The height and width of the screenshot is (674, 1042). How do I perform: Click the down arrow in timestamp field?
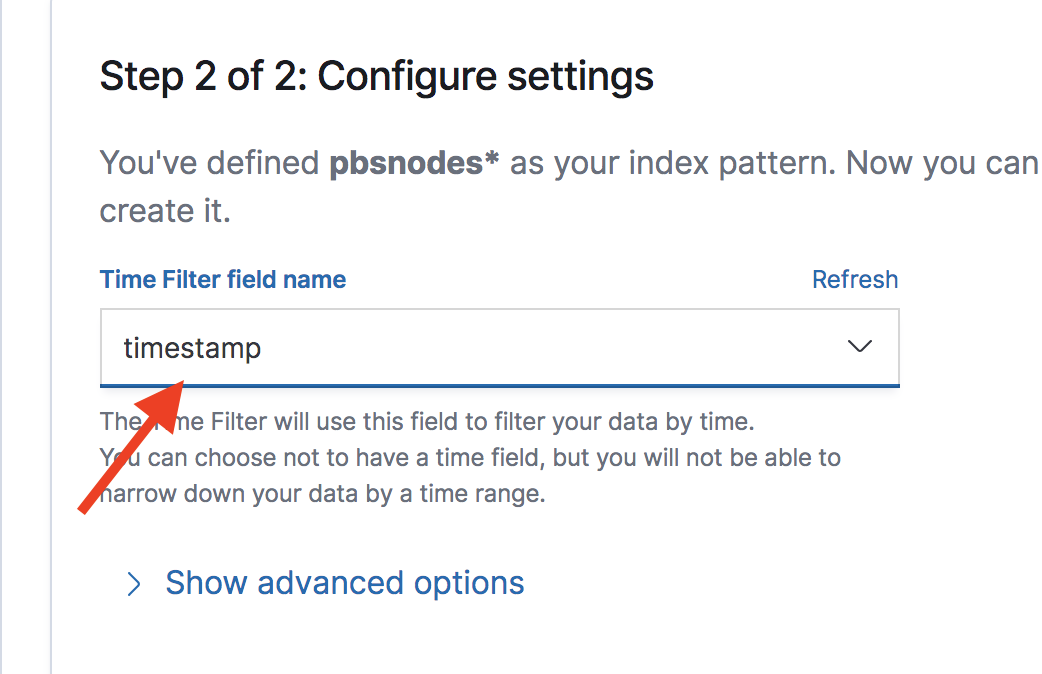pos(859,347)
